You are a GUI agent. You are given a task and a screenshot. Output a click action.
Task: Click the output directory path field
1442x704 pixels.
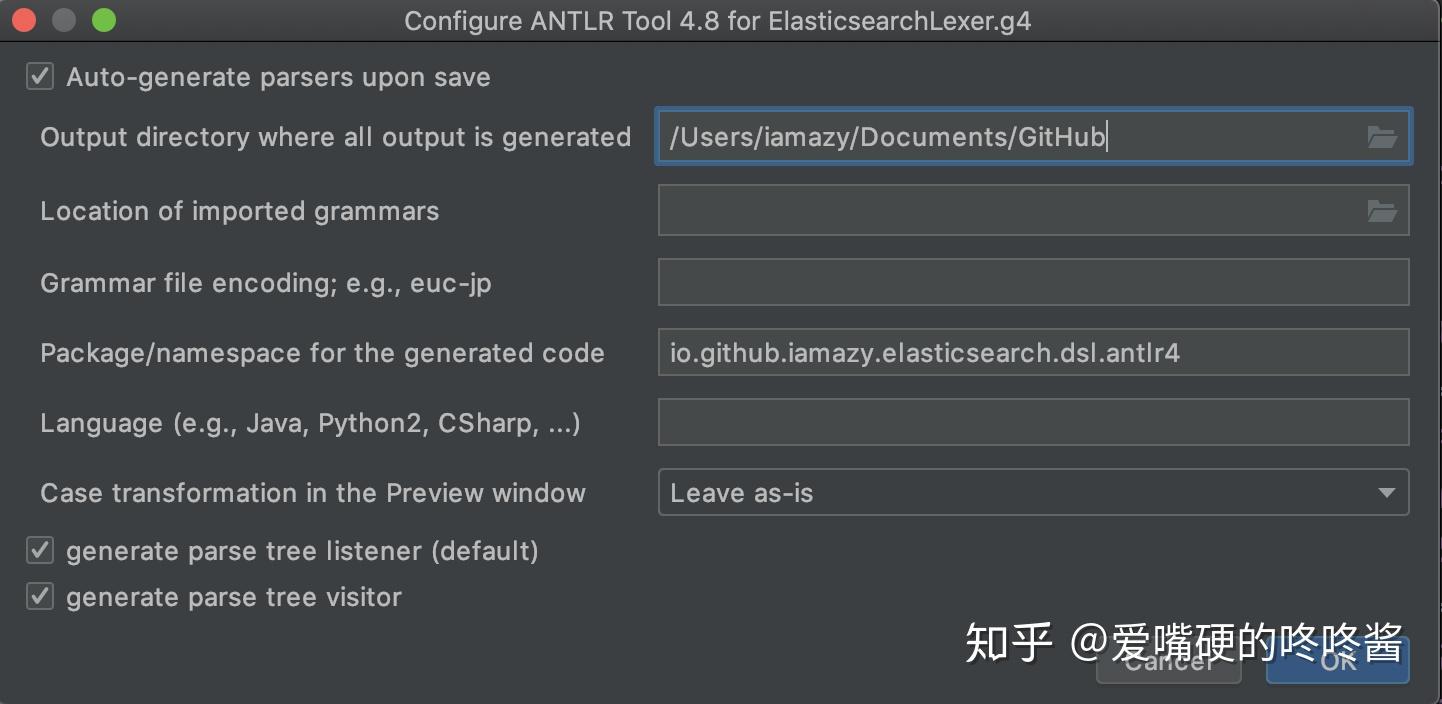coord(1010,137)
